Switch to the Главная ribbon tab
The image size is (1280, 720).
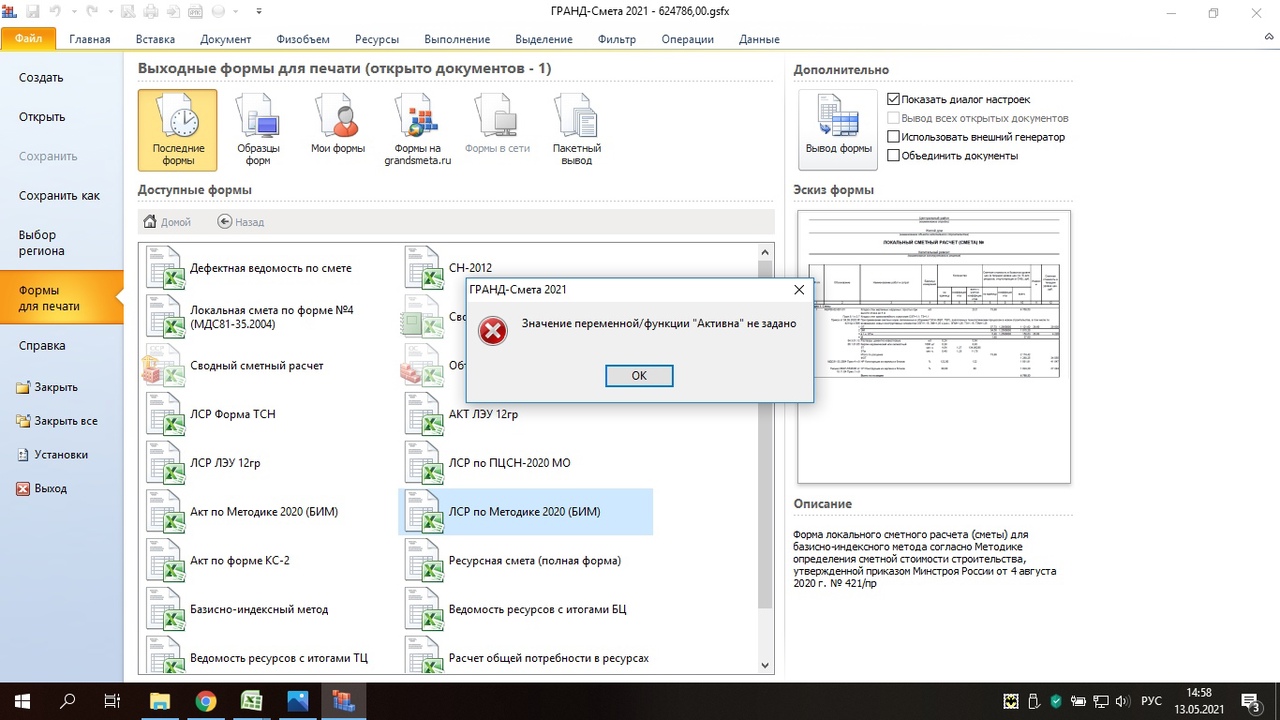click(x=90, y=39)
